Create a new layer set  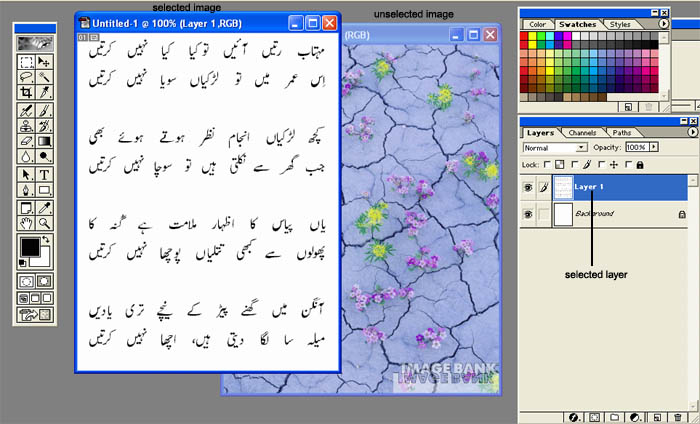pos(615,418)
